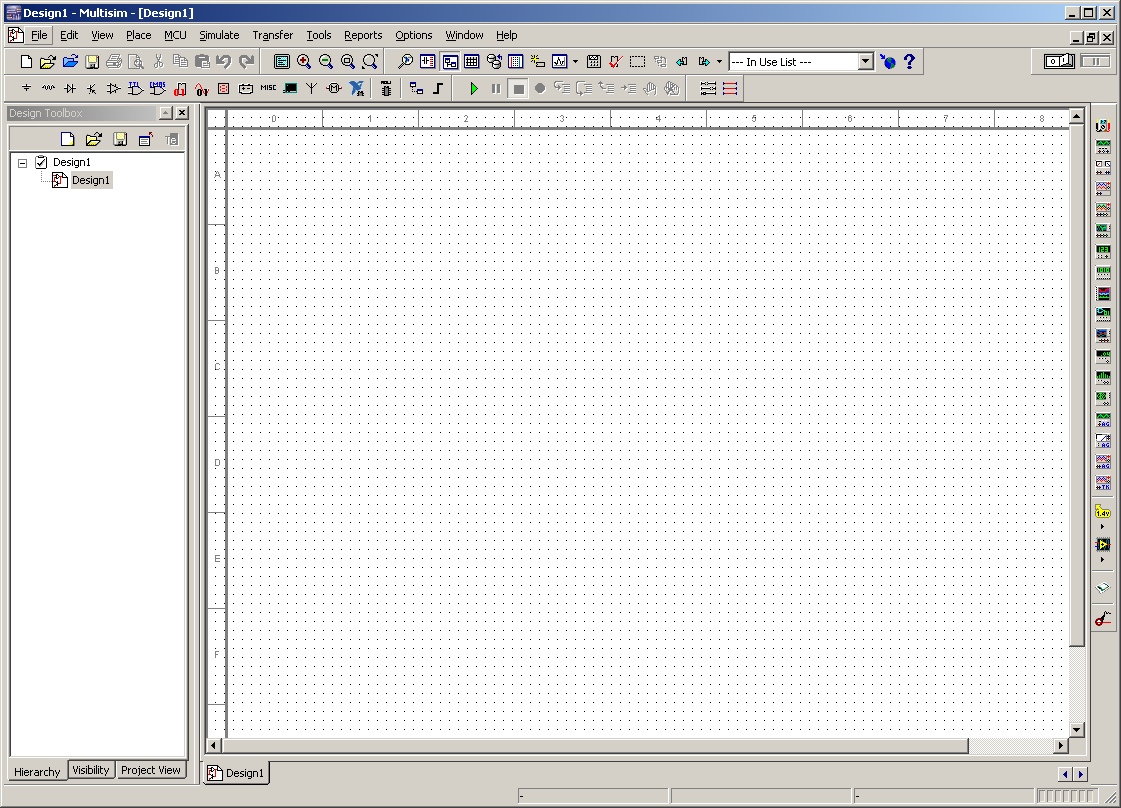Click the scroll right arrow of workspace
1121x808 pixels.
coord(1061,746)
